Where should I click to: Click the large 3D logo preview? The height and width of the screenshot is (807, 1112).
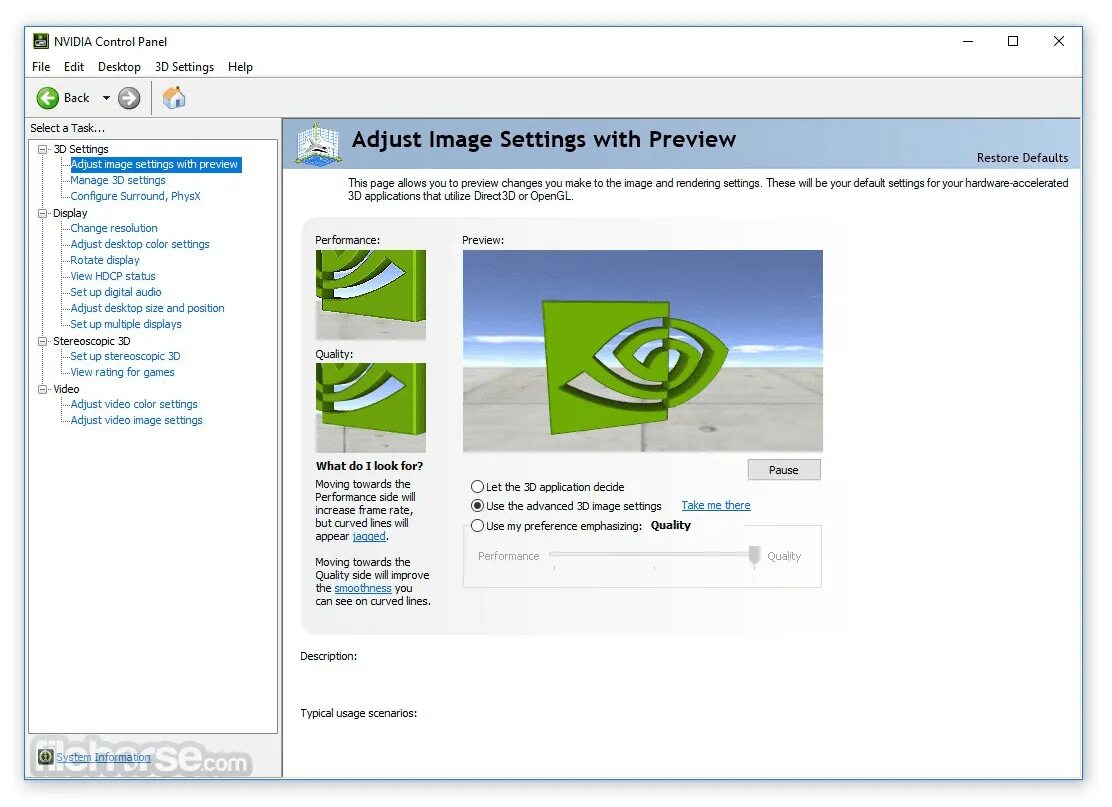(x=643, y=350)
